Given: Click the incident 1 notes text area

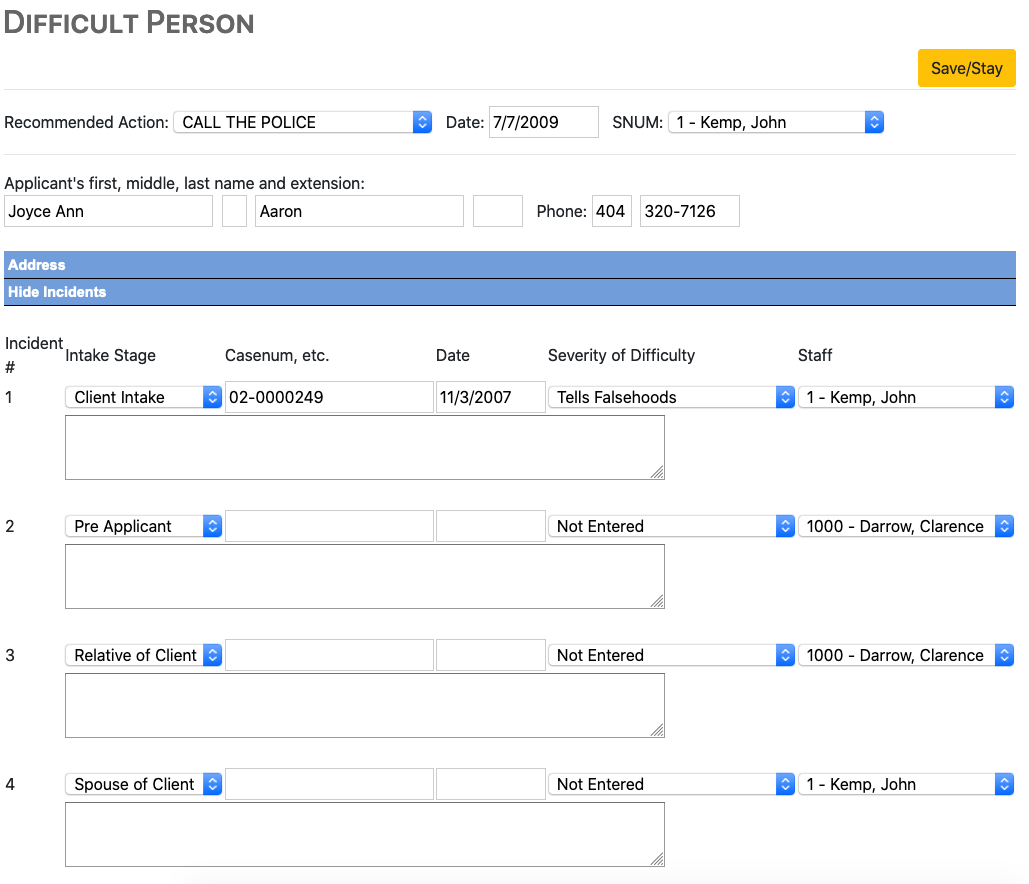Looking at the screenshot, I should (x=364, y=447).
